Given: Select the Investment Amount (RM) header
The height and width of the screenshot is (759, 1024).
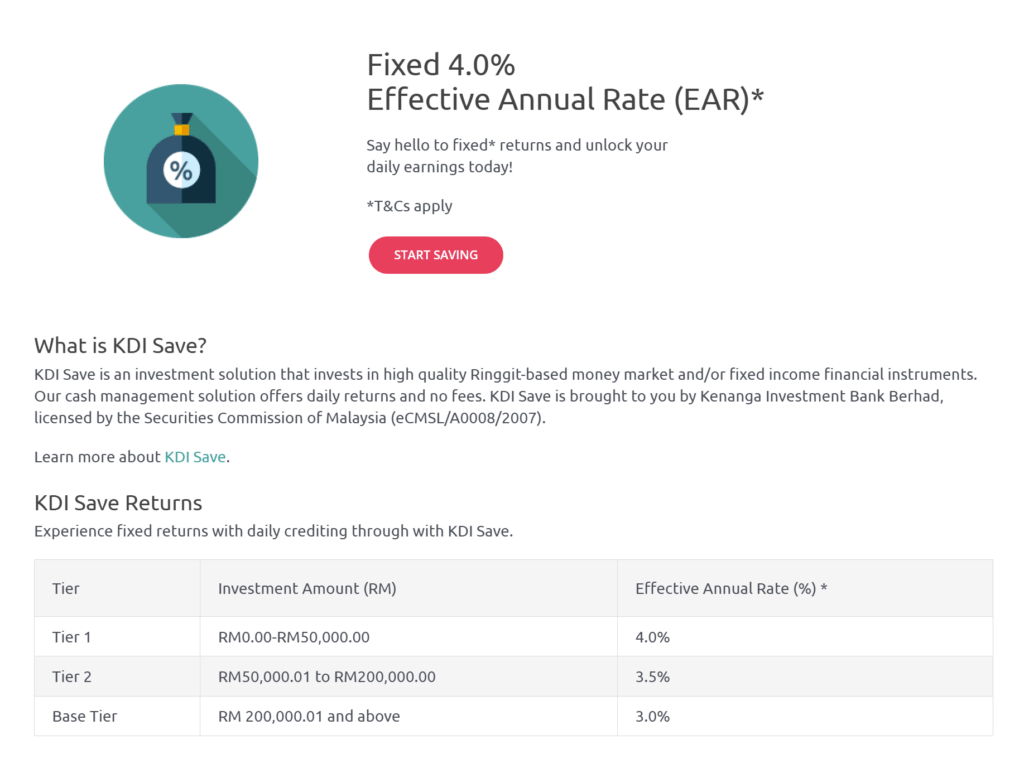Looking at the screenshot, I should click(x=307, y=589).
